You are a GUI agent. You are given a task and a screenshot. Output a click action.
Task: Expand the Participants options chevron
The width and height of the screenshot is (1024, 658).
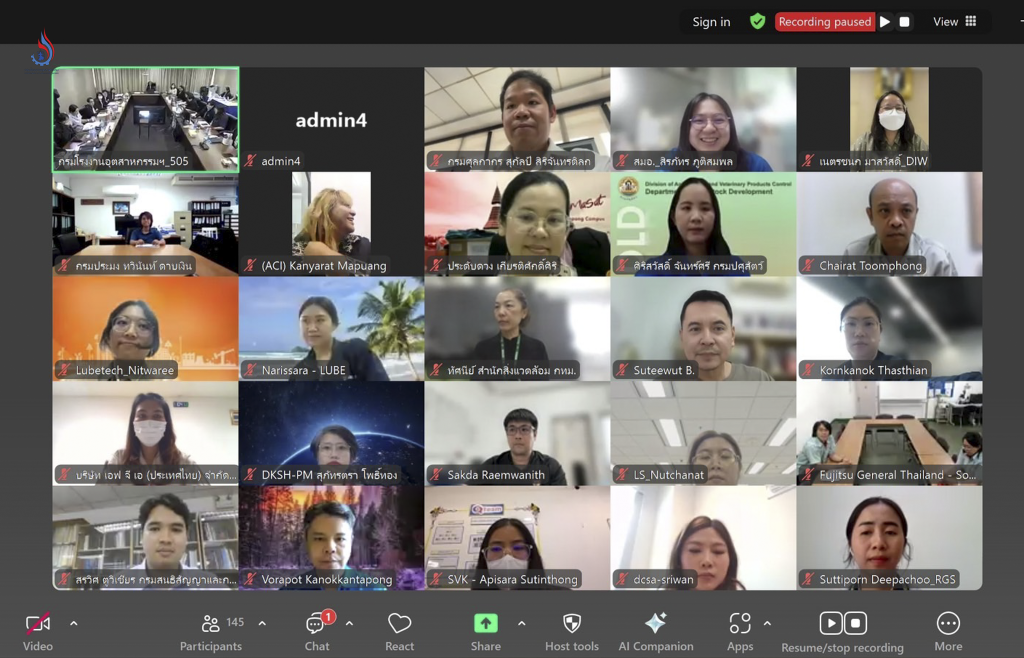262,623
